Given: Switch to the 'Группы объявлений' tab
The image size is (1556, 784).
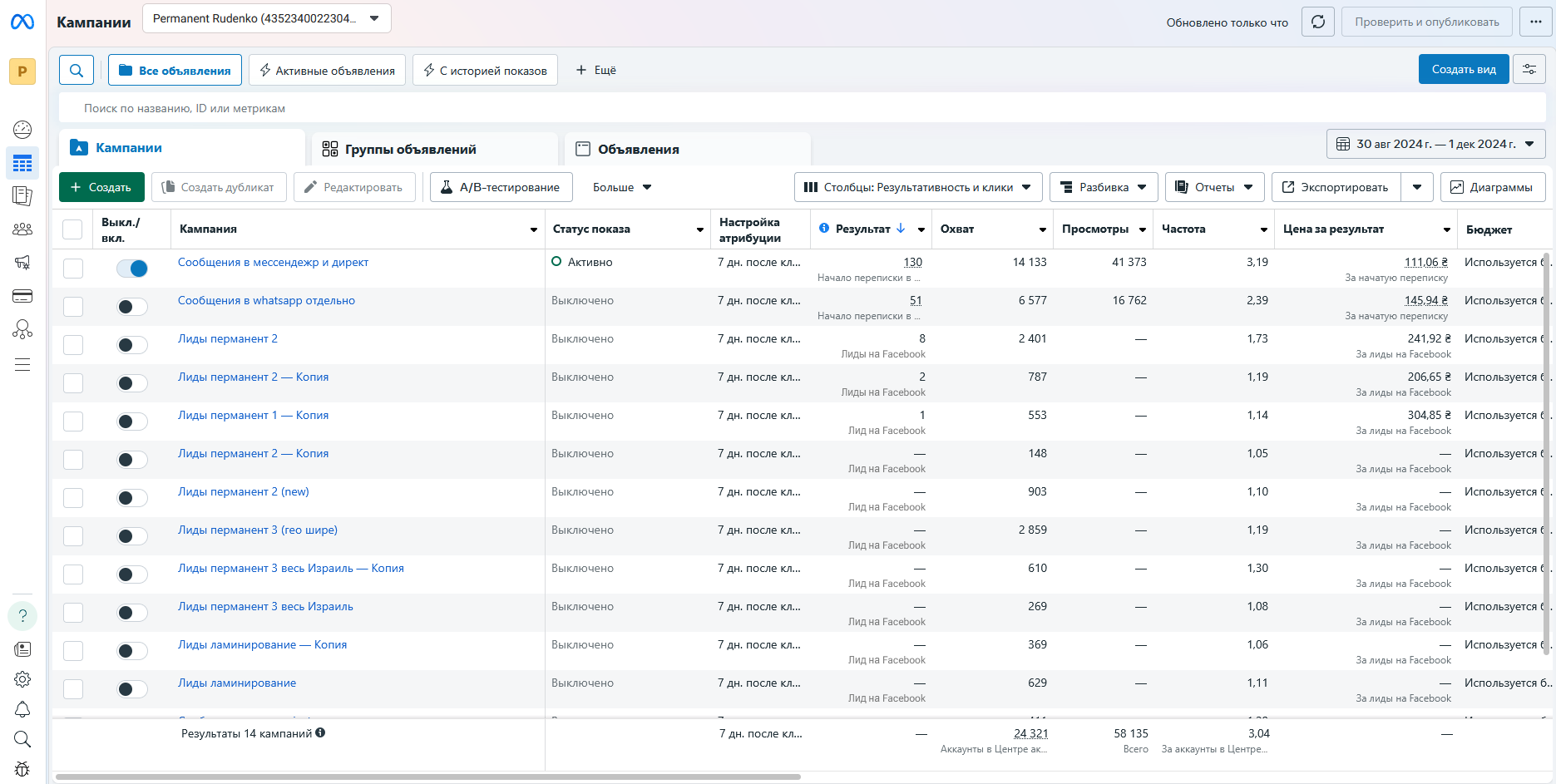Looking at the screenshot, I should pos(410,150).
